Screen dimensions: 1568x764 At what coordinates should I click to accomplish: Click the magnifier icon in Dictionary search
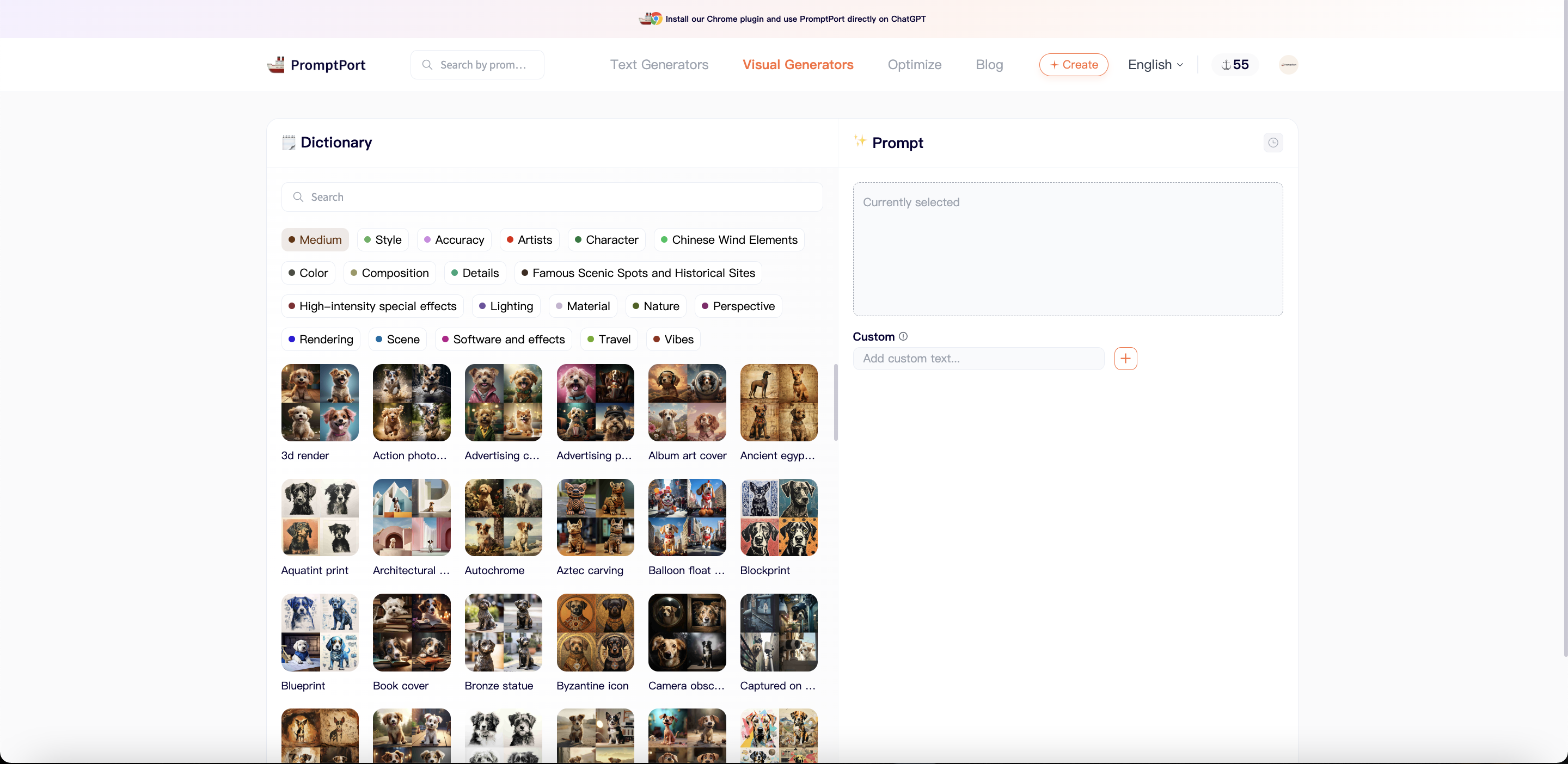(x=298, y=197)
